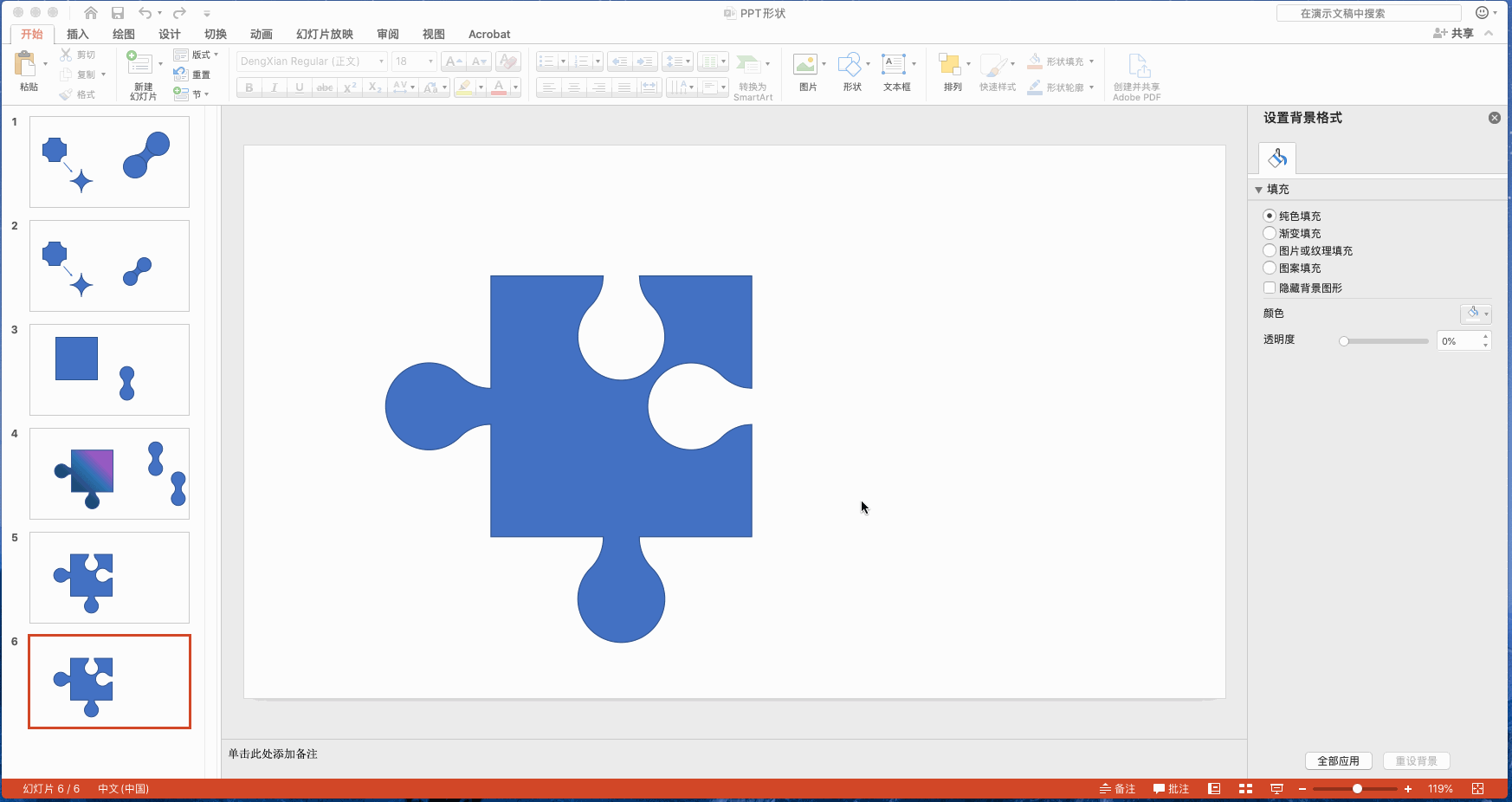The height and width of the screenshot is (802, 1512).
Task: Open the Animations (动画) tab
Action: [x=262, y=35]
